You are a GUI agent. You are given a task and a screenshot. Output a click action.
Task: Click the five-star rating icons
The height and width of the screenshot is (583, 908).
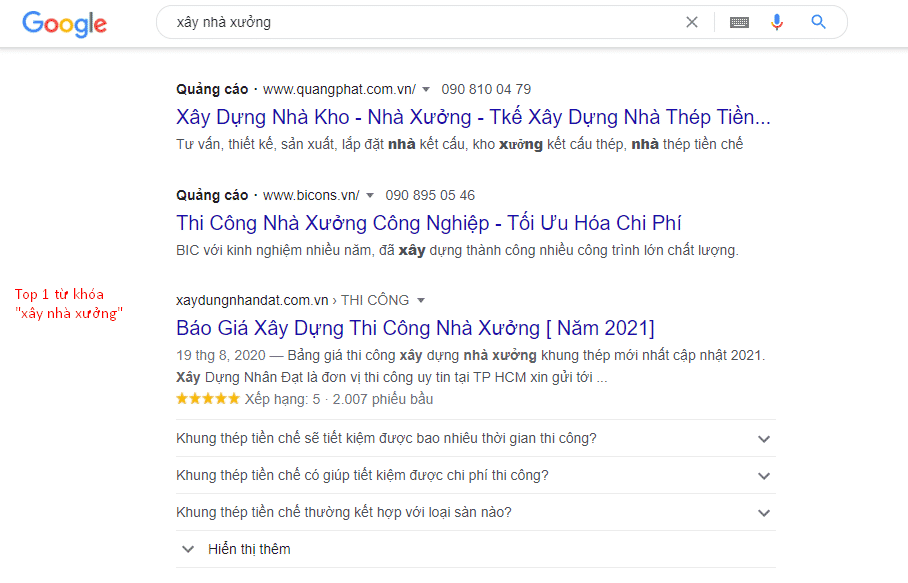[x=208, y=399]
